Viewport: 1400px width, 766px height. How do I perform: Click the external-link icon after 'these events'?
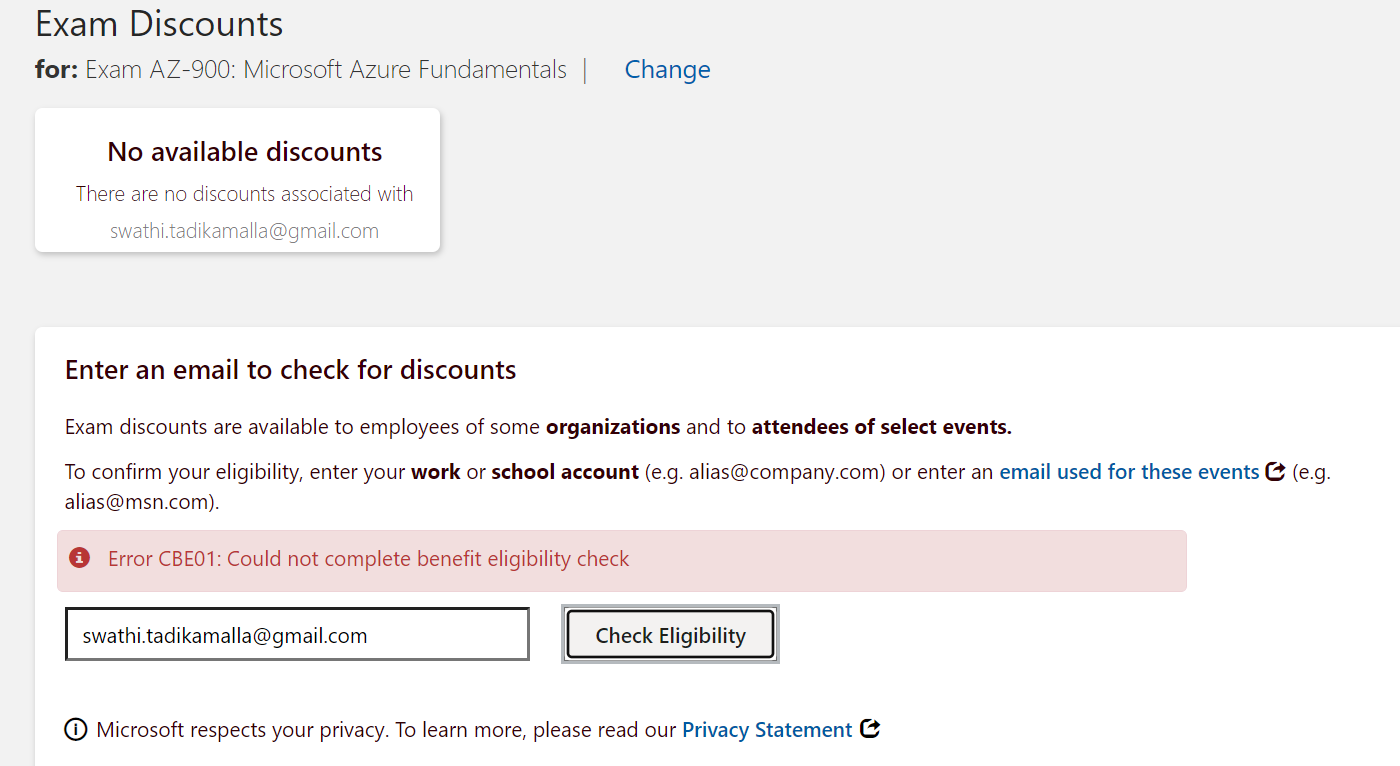coord(1275,471)
